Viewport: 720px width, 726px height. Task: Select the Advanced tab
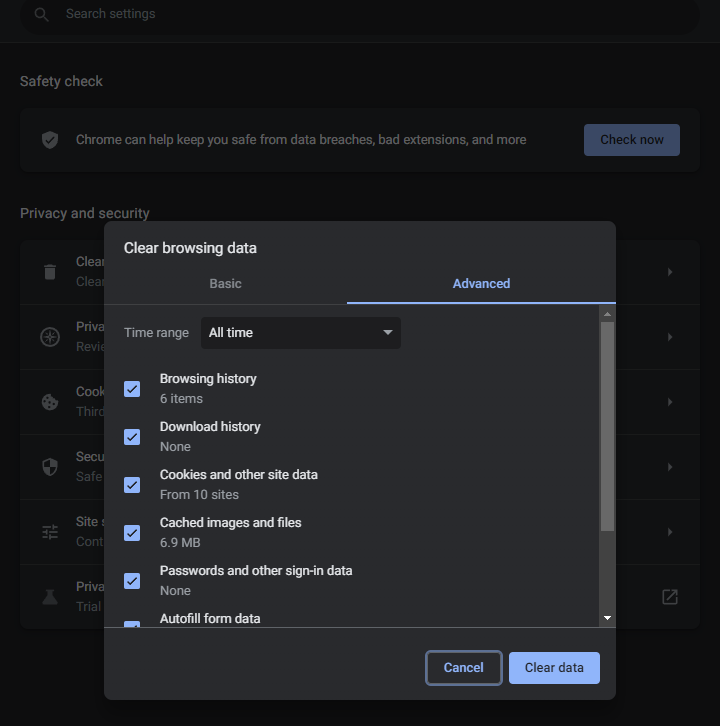coord(481,284)
